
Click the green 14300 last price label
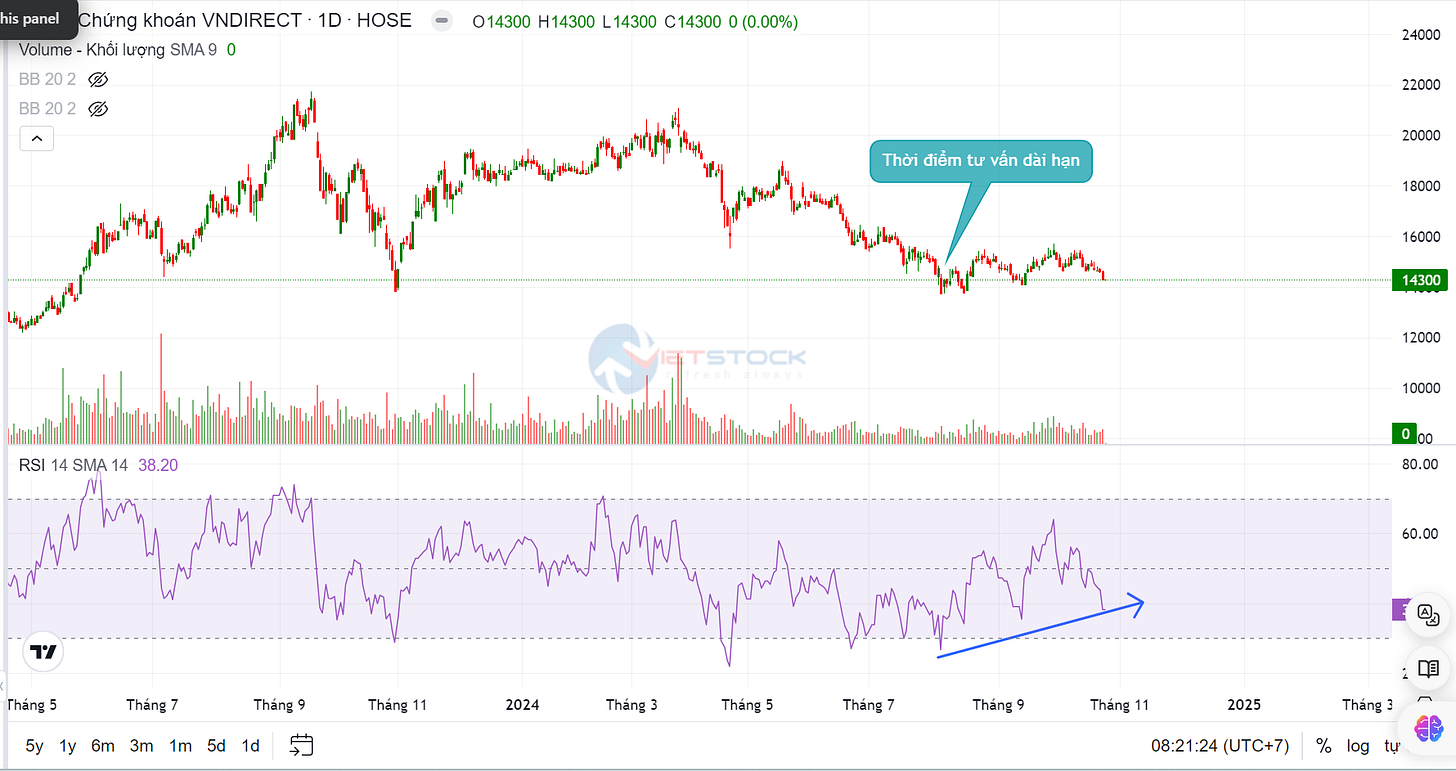[x=1420, y=280]
